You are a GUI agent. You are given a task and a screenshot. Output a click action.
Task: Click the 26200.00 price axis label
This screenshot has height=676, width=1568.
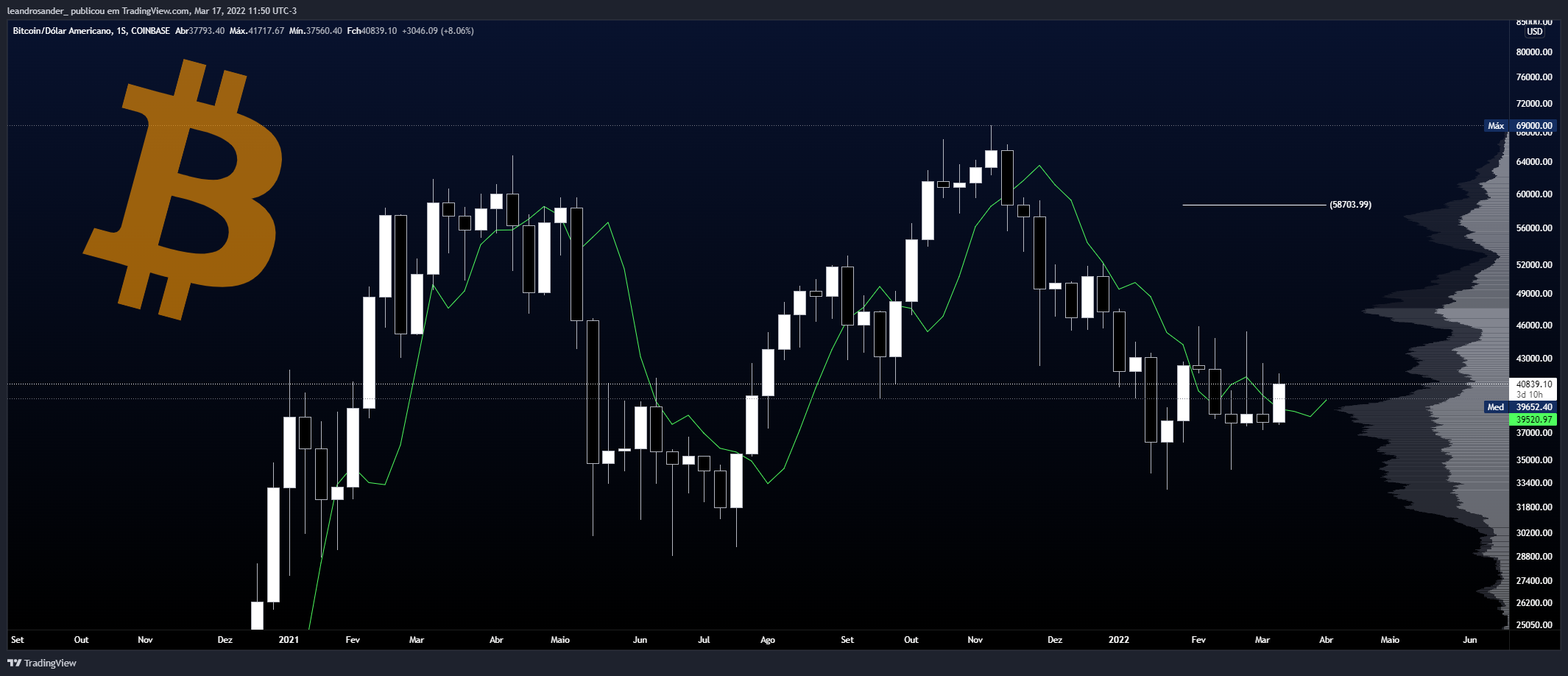(x=1534, y=603)
